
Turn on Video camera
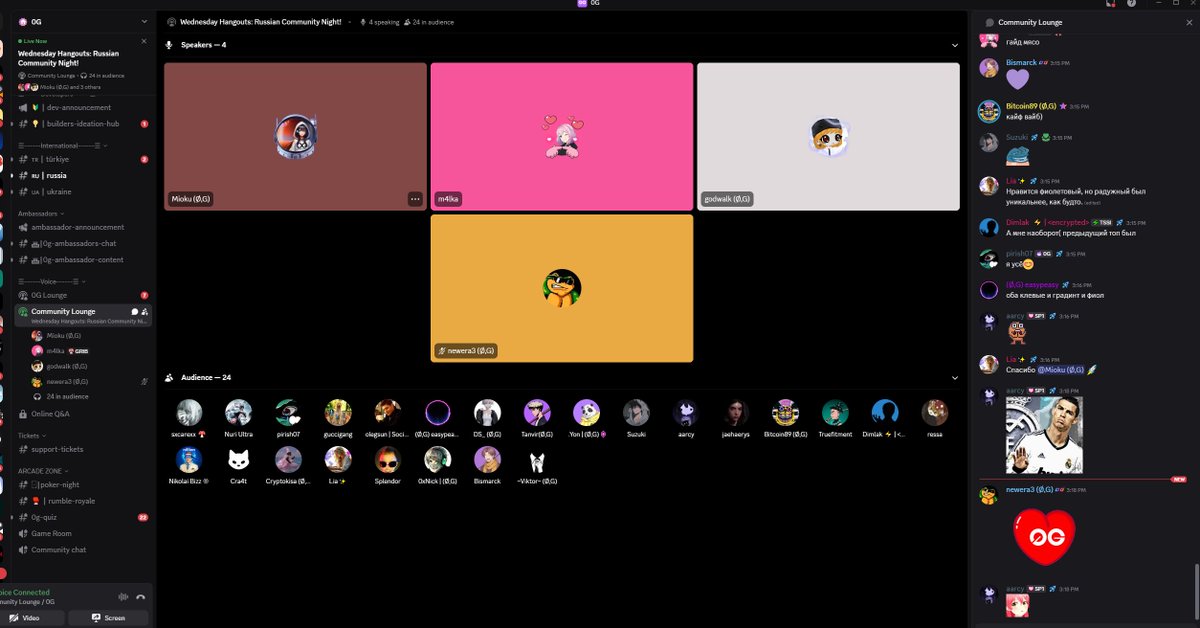26,618
